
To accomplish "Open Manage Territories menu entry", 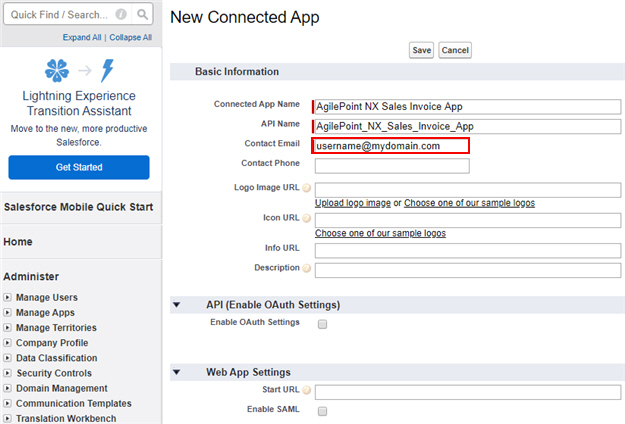I will 56,328.
